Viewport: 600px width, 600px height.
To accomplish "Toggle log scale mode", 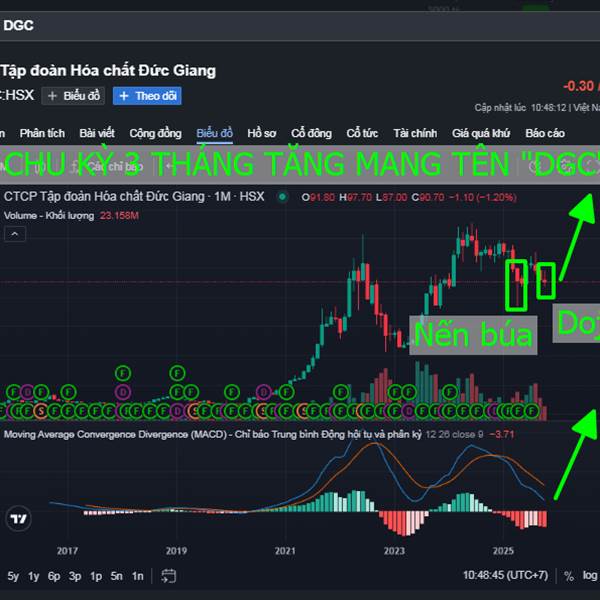I will click(590, 576).
